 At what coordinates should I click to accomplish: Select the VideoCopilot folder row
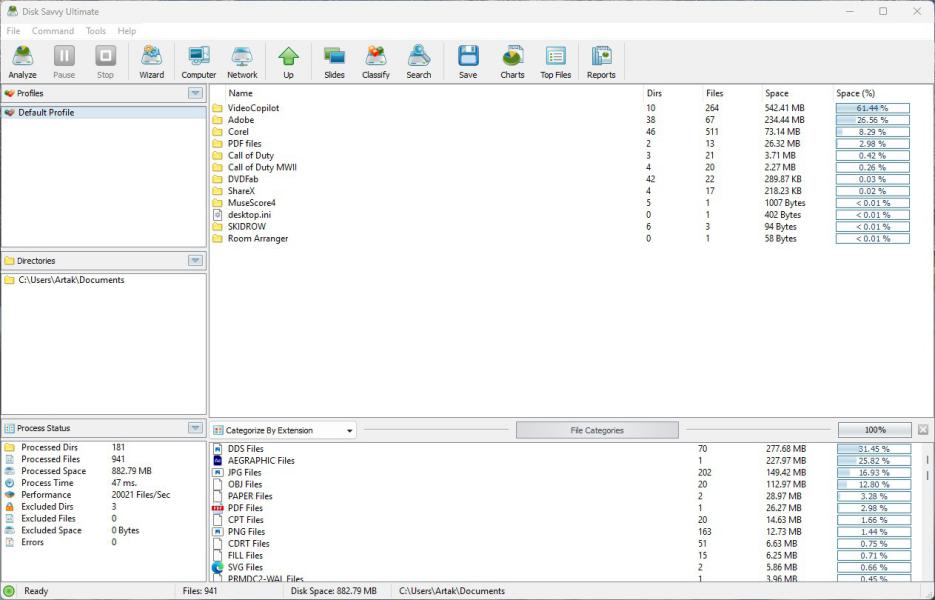[x=254, y=108]
